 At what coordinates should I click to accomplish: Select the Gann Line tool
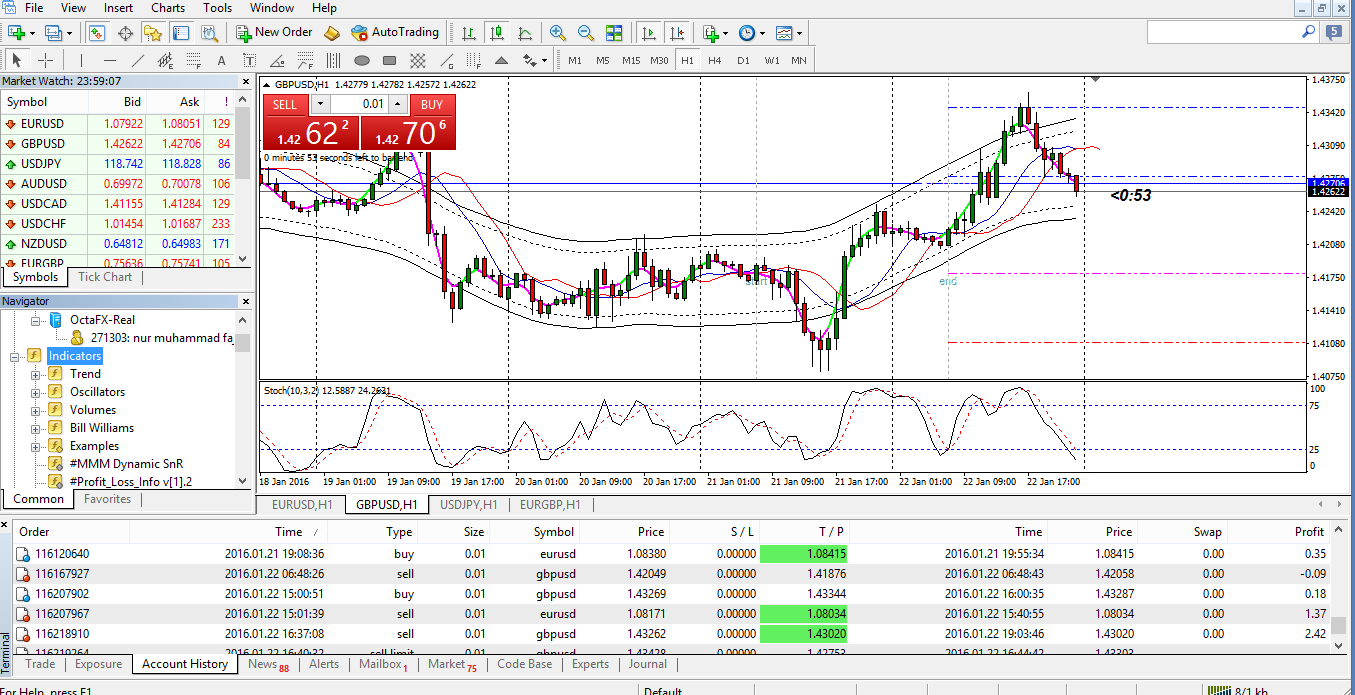coord(446,60)
